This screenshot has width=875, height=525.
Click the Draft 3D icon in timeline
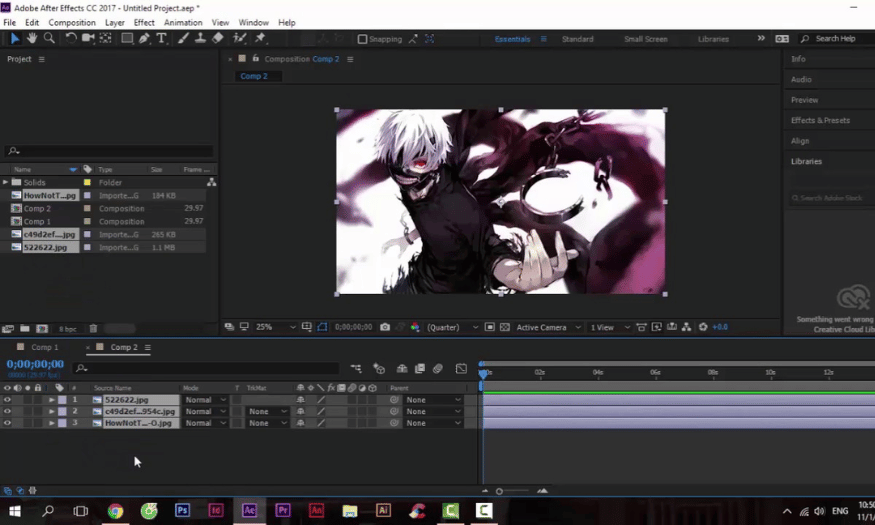(x=379, y=368)
